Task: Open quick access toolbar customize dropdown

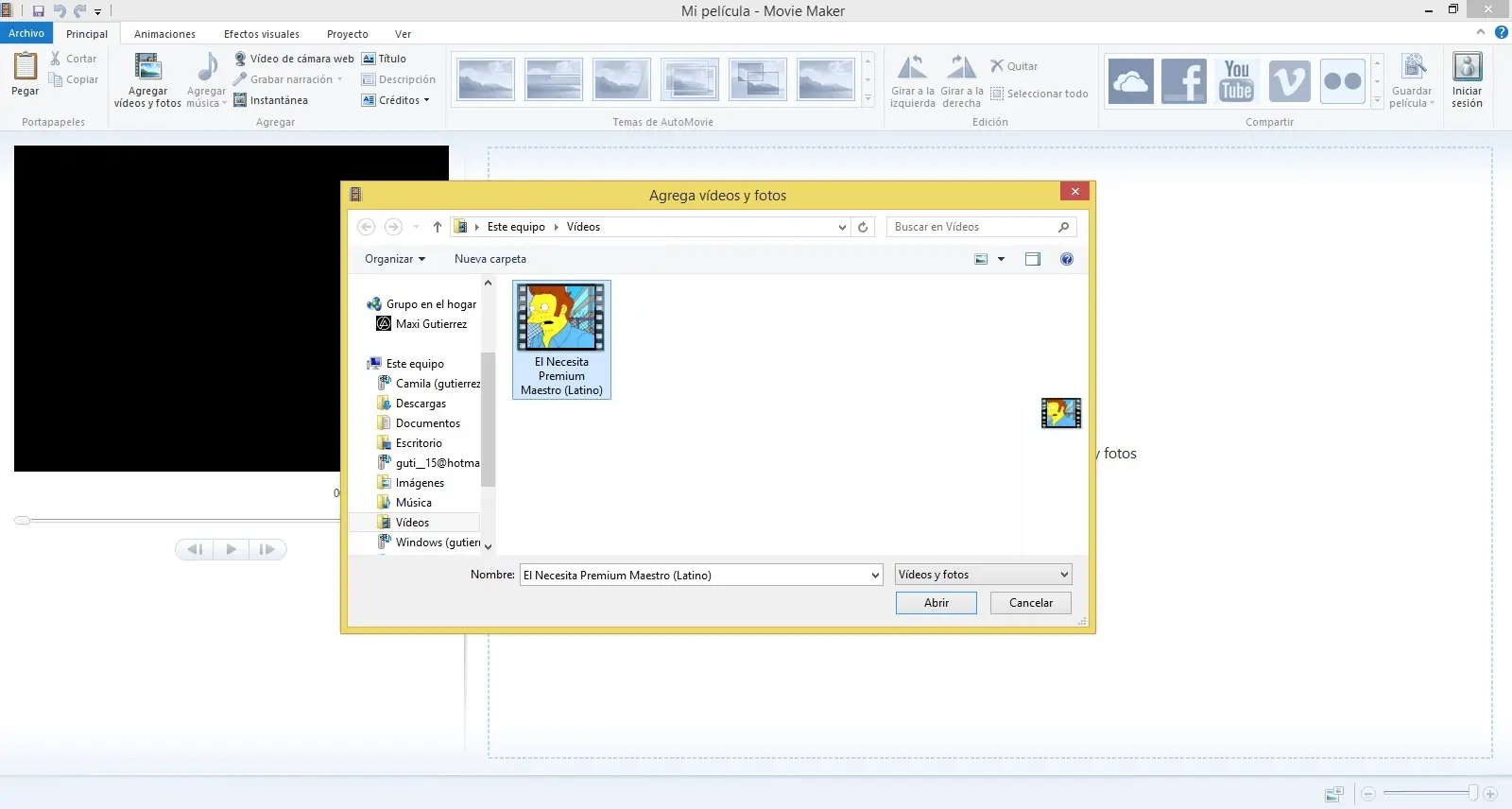Action: 97,12
